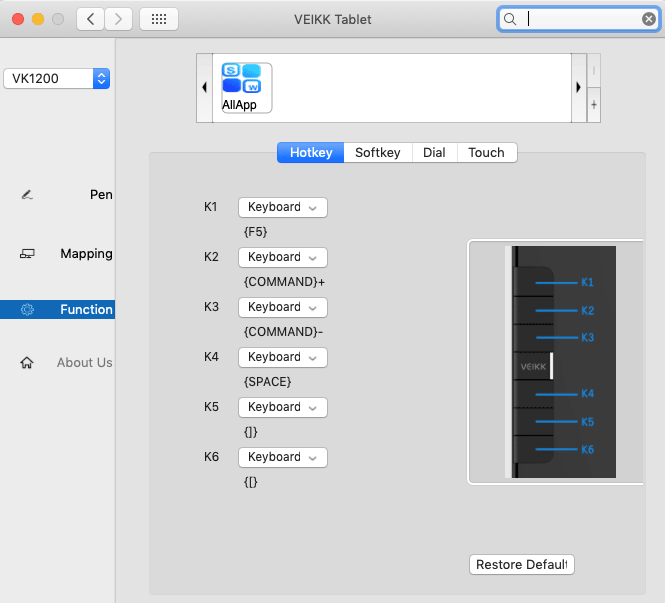Viewport: 665px width, 603px height.
Task: Open K1 Keyboard dropdown
Action: [283, 207]
